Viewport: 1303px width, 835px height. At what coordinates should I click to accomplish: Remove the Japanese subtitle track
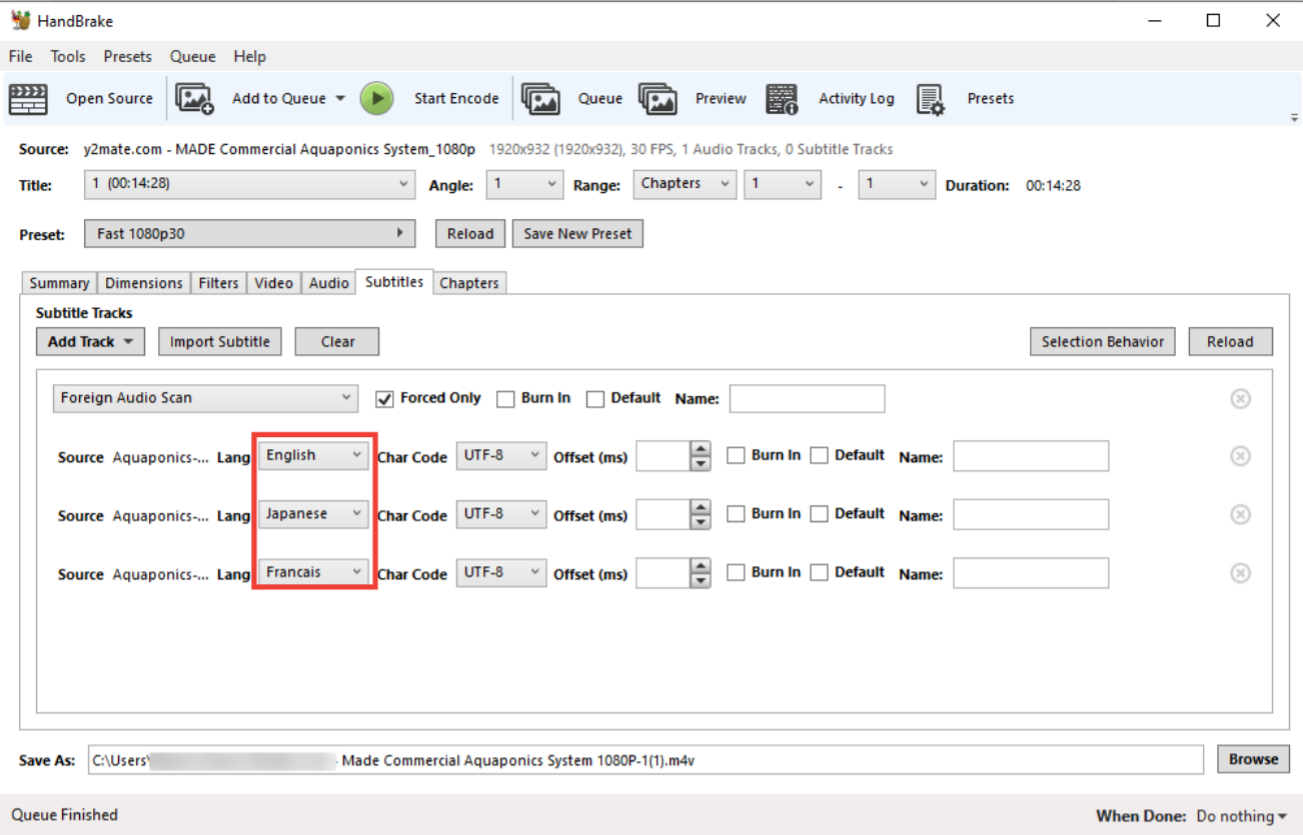click(1240, 514)
